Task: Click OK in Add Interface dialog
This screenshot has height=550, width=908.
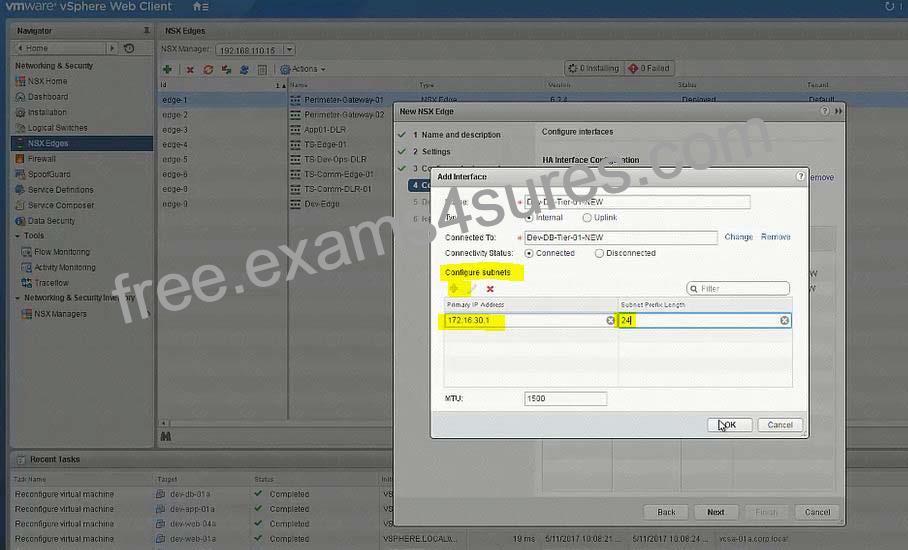Action: point(730,425)
